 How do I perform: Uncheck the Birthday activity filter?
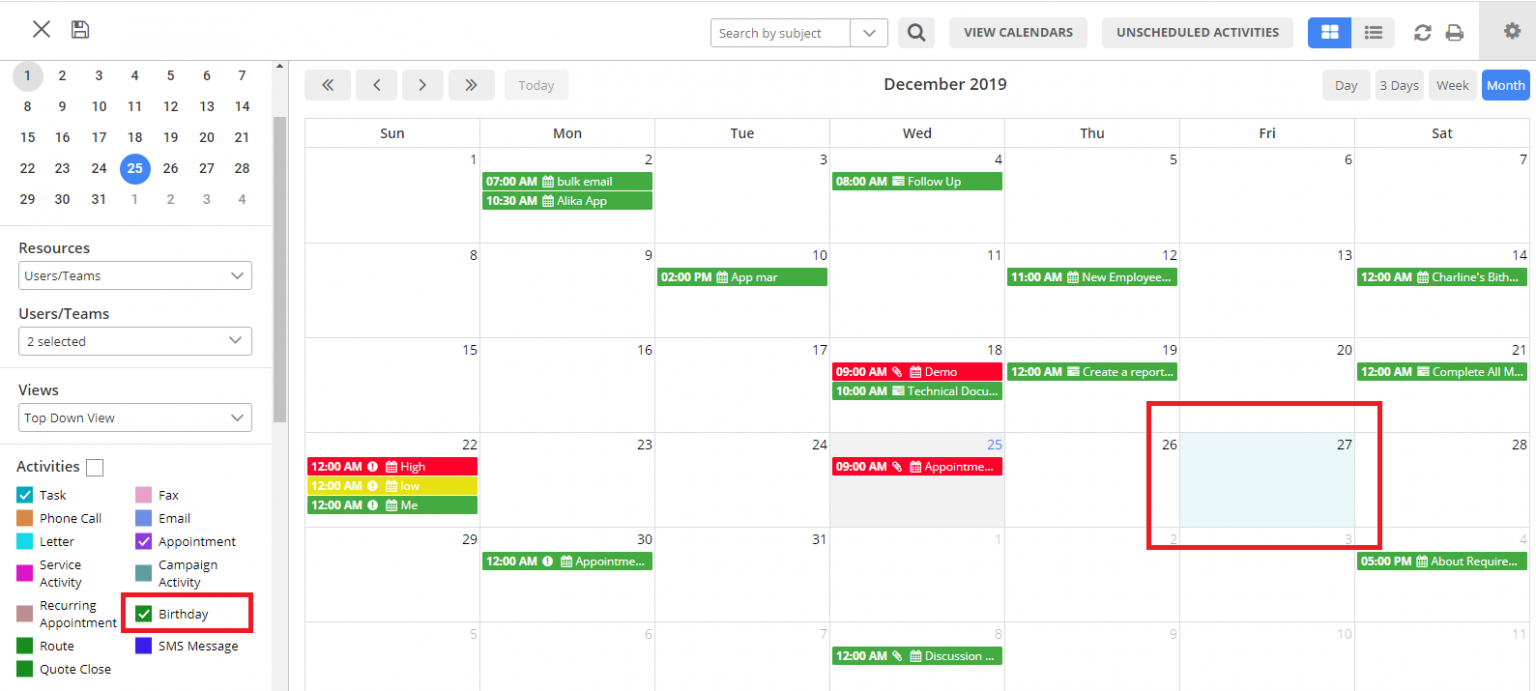pyautogui.click(x=144, y=613)
